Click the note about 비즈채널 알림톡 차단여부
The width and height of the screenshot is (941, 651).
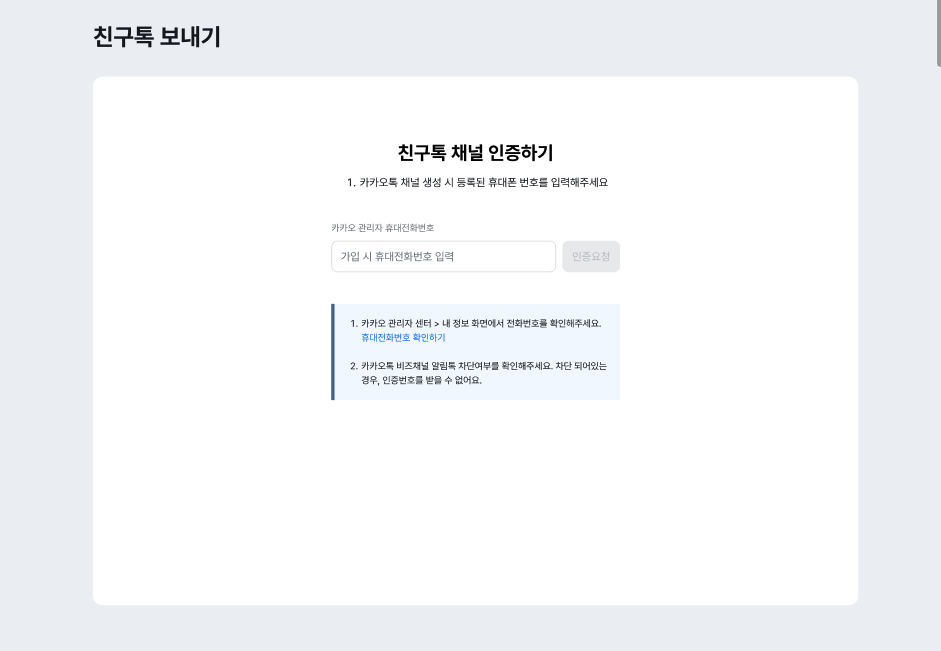(484, 373)
